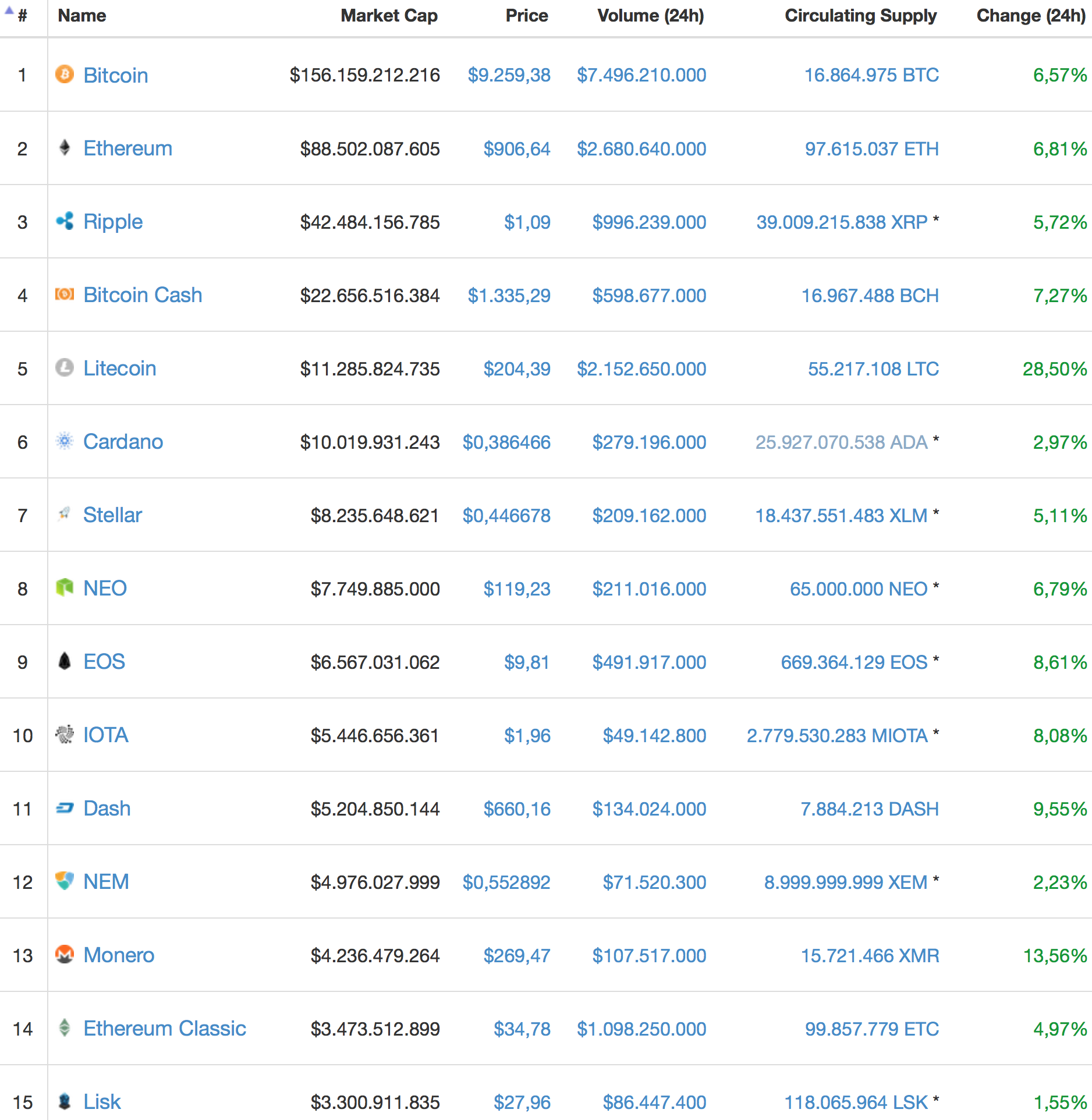This screenshot has height=1120, width=1092.
Task: Click Litecoin 28,50% change value
Action: (x=1055, y=370)
